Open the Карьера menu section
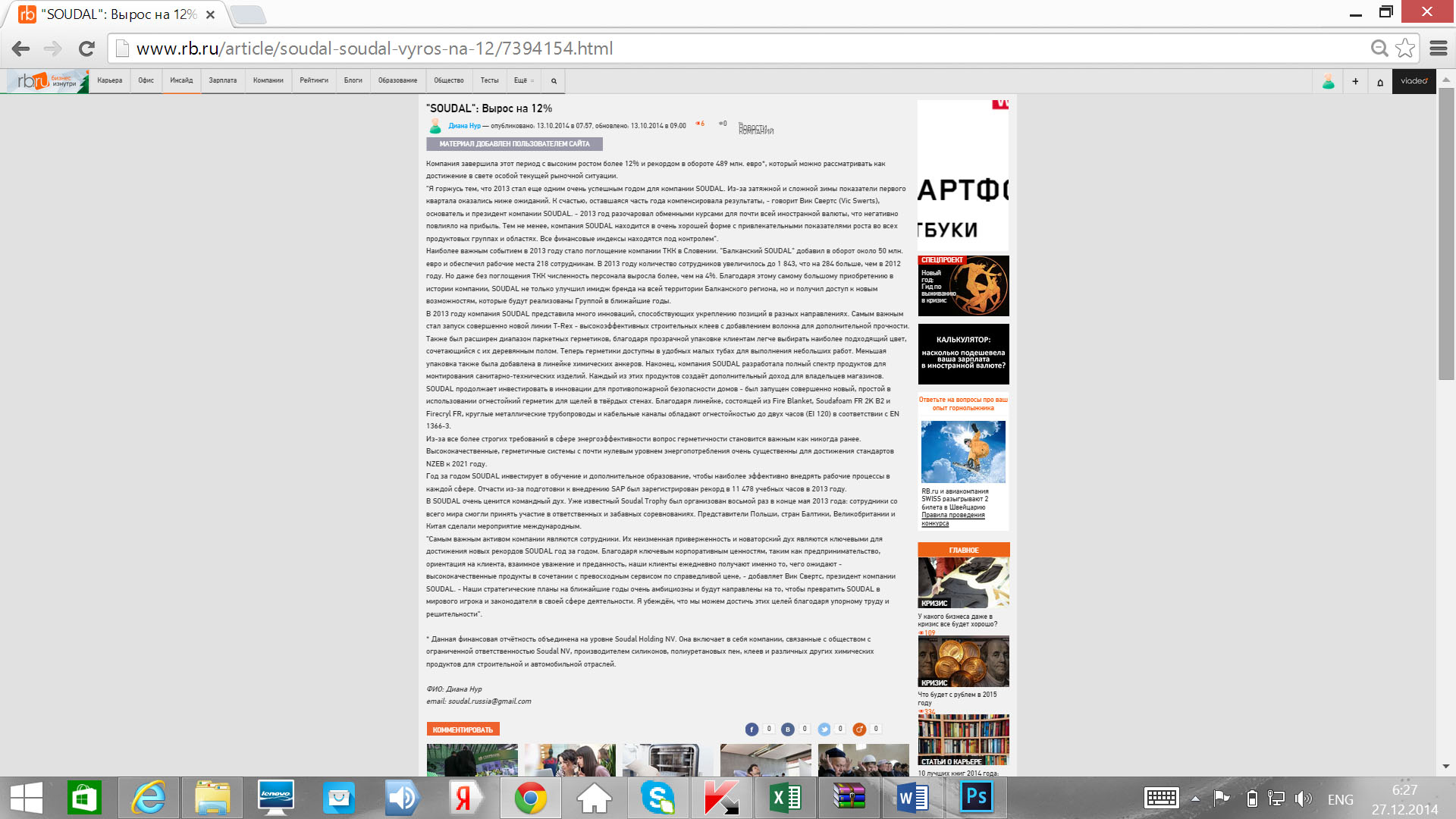 click(x=110, y=80)
